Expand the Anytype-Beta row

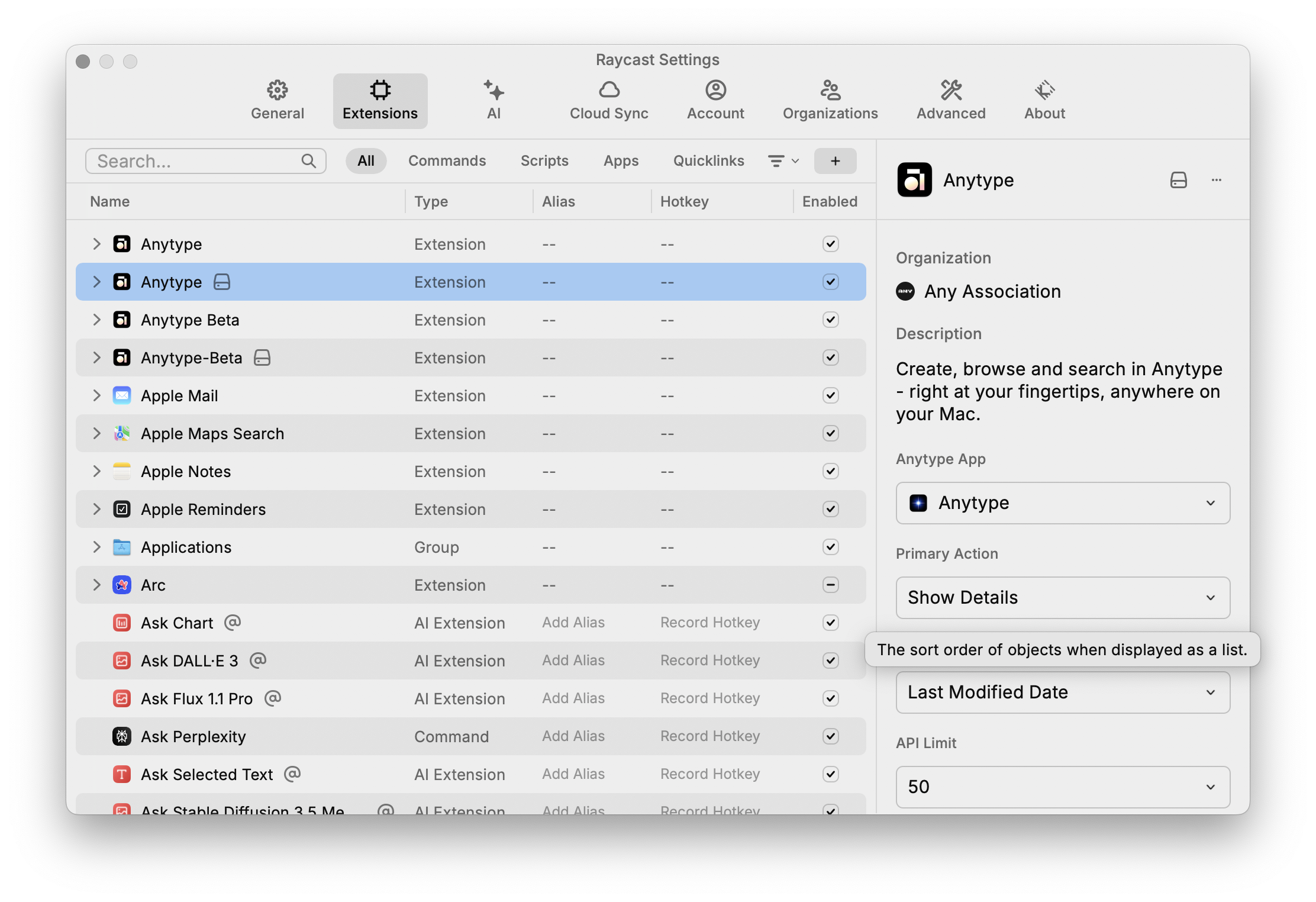click(96, 357)
